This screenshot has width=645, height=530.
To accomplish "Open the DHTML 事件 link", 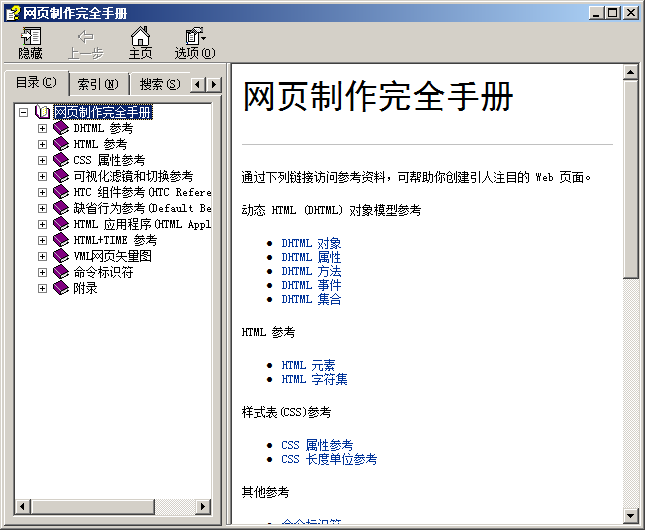I will tap(311, 285).
